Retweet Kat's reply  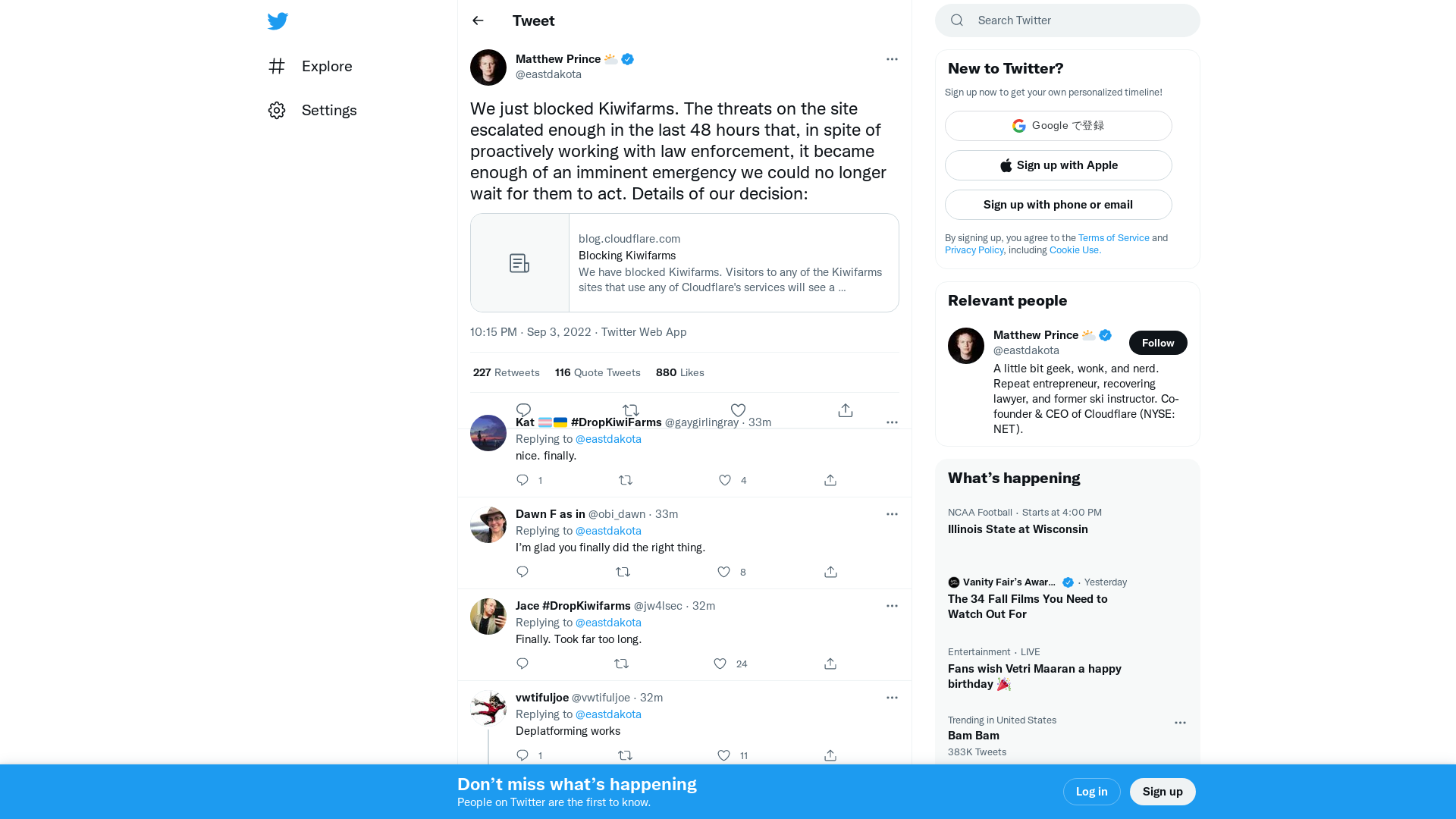(626, 480)
